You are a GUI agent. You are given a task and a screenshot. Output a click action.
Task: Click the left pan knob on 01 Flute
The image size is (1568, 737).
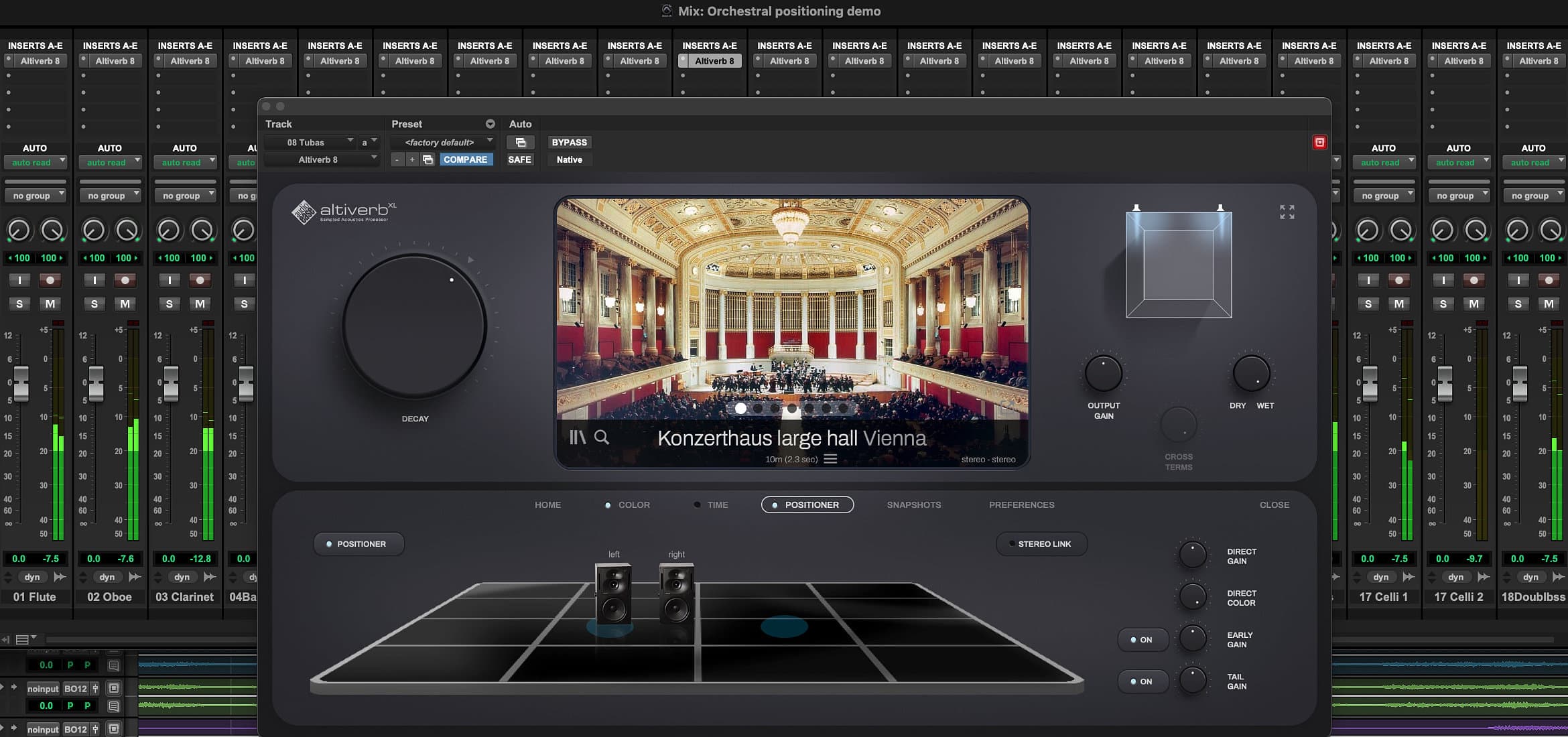[19, 230]
